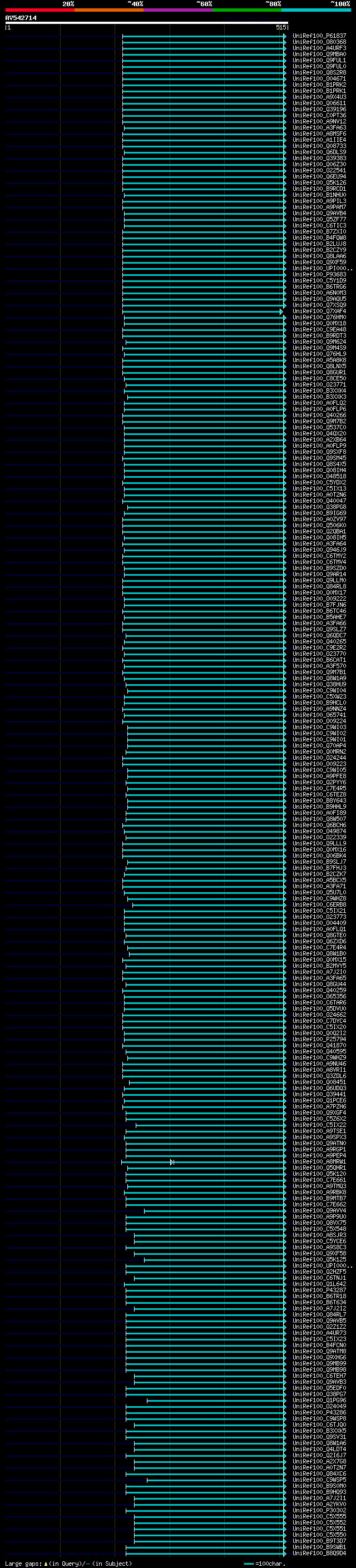The image size is (356, 1568).
Task: Select alignment label UniRef100_C7E662
Action: click(x=319, y=1204)
